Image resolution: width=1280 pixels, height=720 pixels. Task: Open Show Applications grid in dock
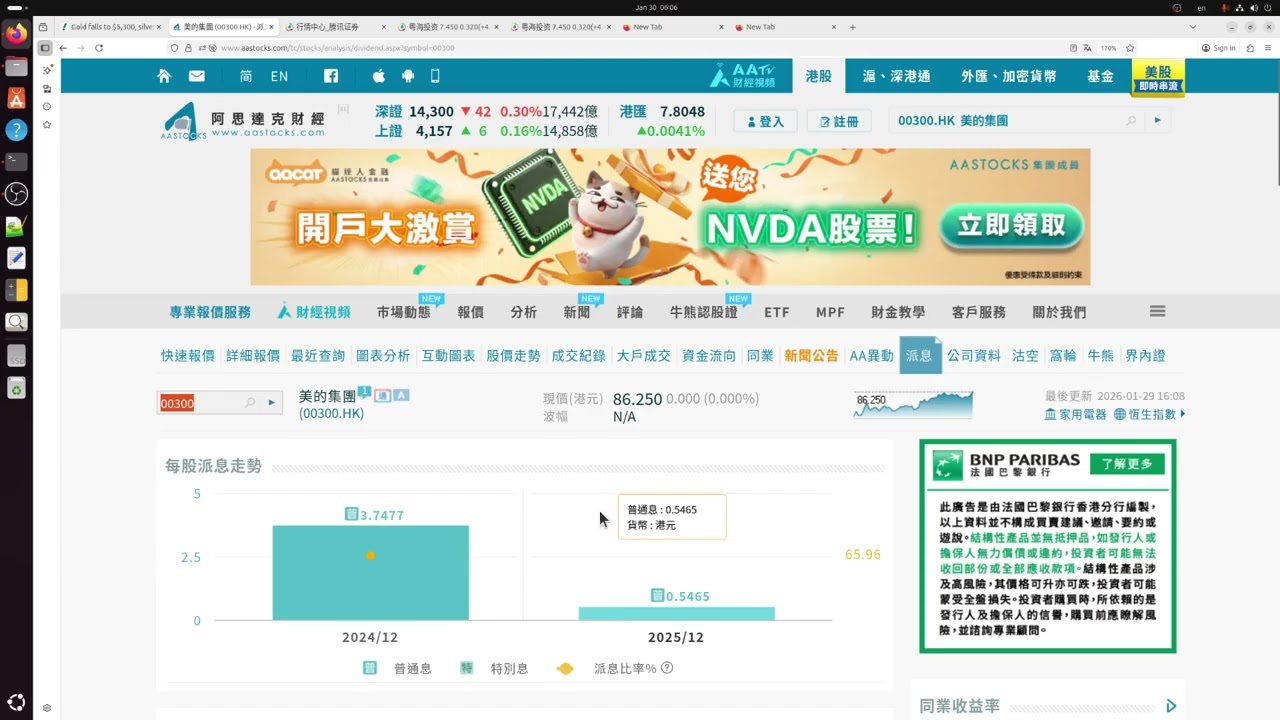coord(16,702)
